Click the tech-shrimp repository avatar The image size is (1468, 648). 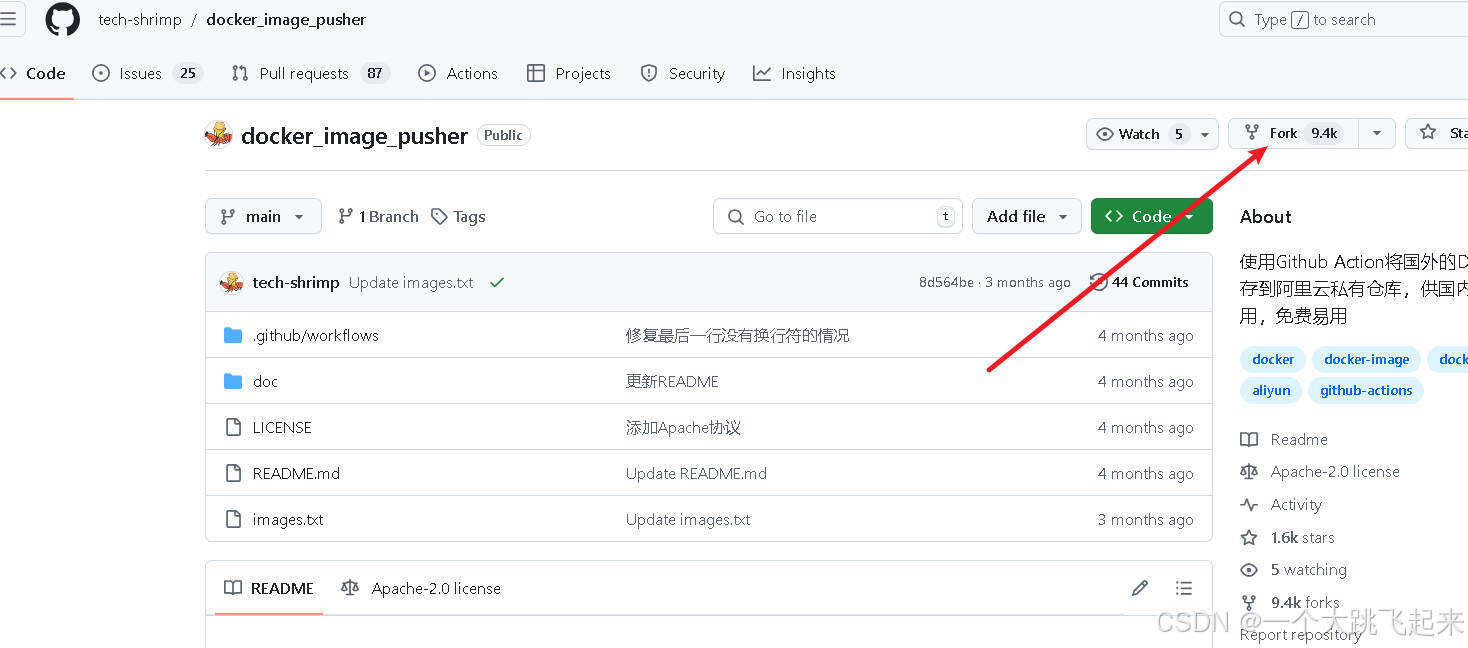[x=219, y=135]
